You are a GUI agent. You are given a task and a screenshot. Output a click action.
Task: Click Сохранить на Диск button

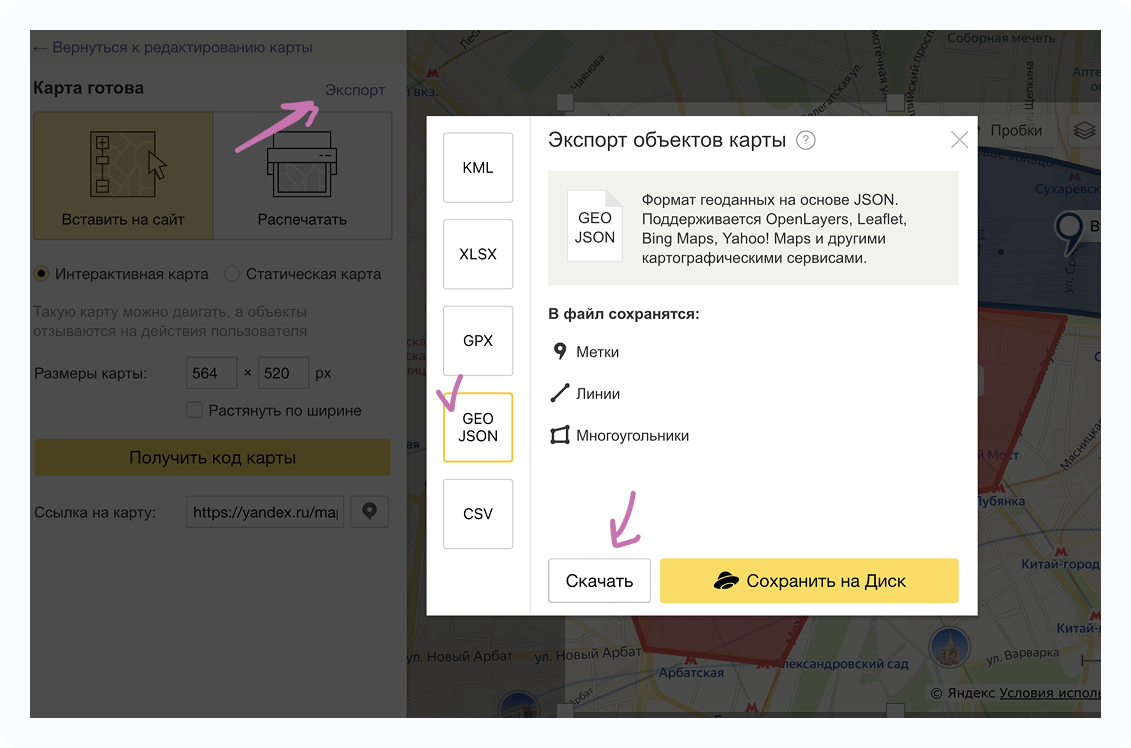pos(809,581)
